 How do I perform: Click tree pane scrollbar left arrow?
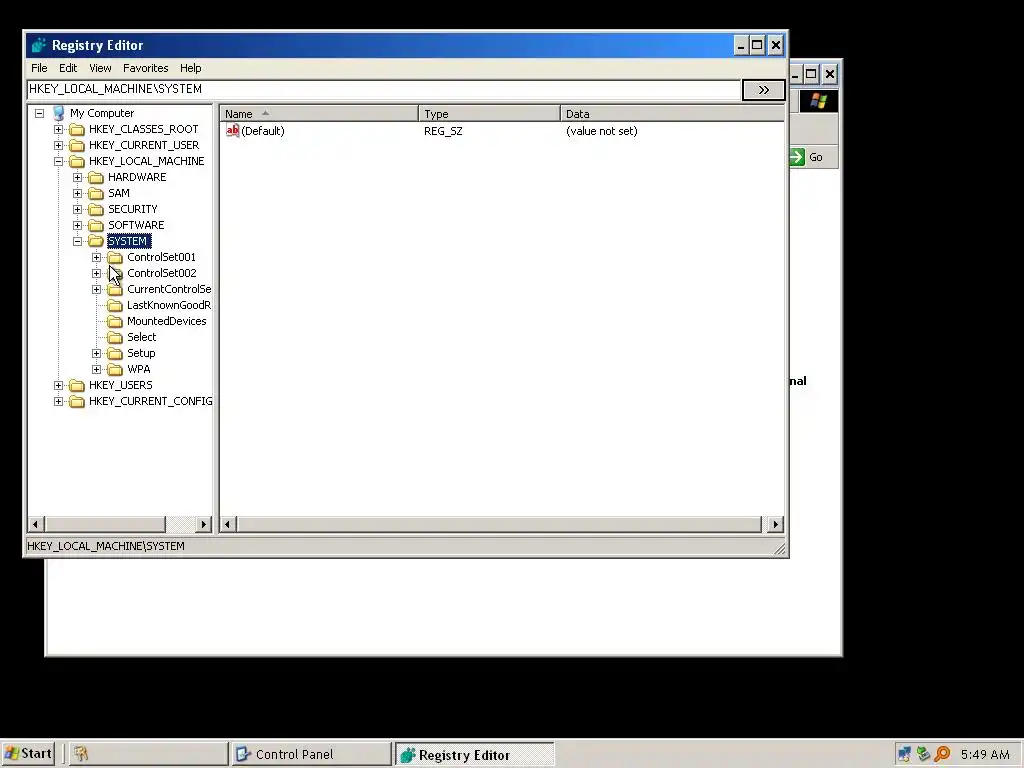tap(36, 524)
